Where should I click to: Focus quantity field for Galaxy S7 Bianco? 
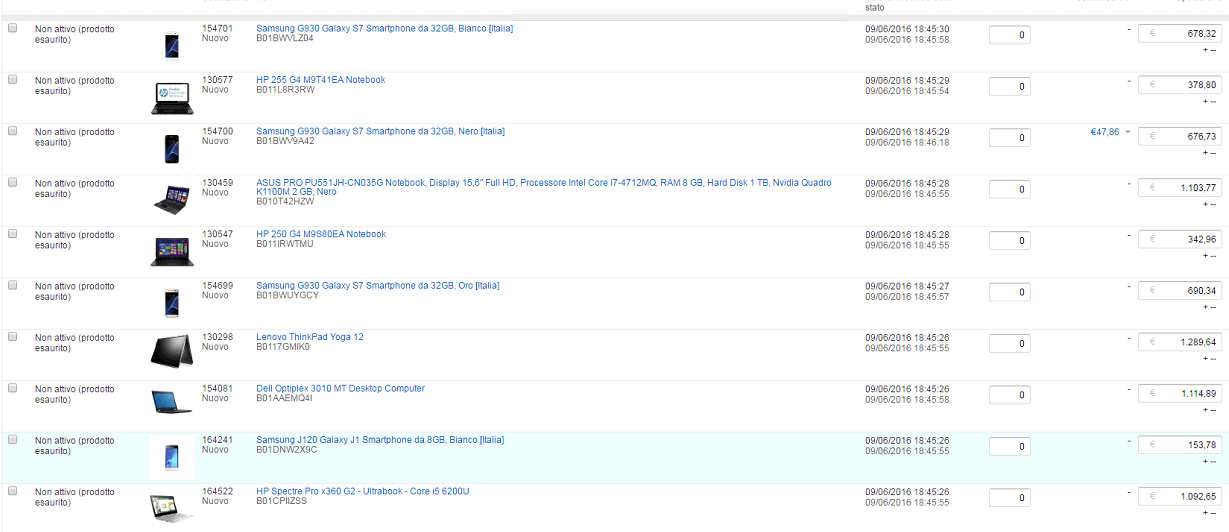click(1009, 35)
